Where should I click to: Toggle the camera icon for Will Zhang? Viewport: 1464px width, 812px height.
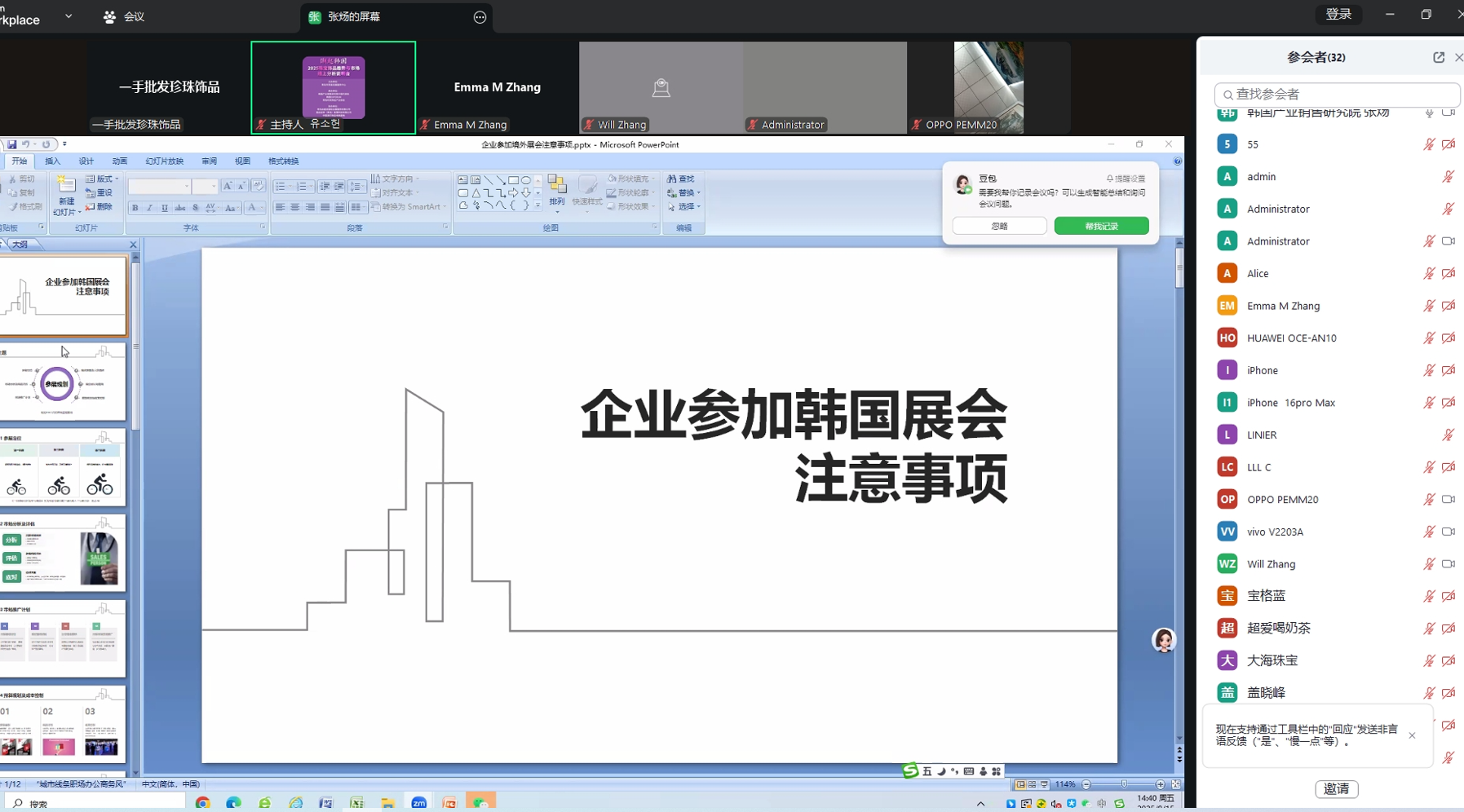(1449, 563)
